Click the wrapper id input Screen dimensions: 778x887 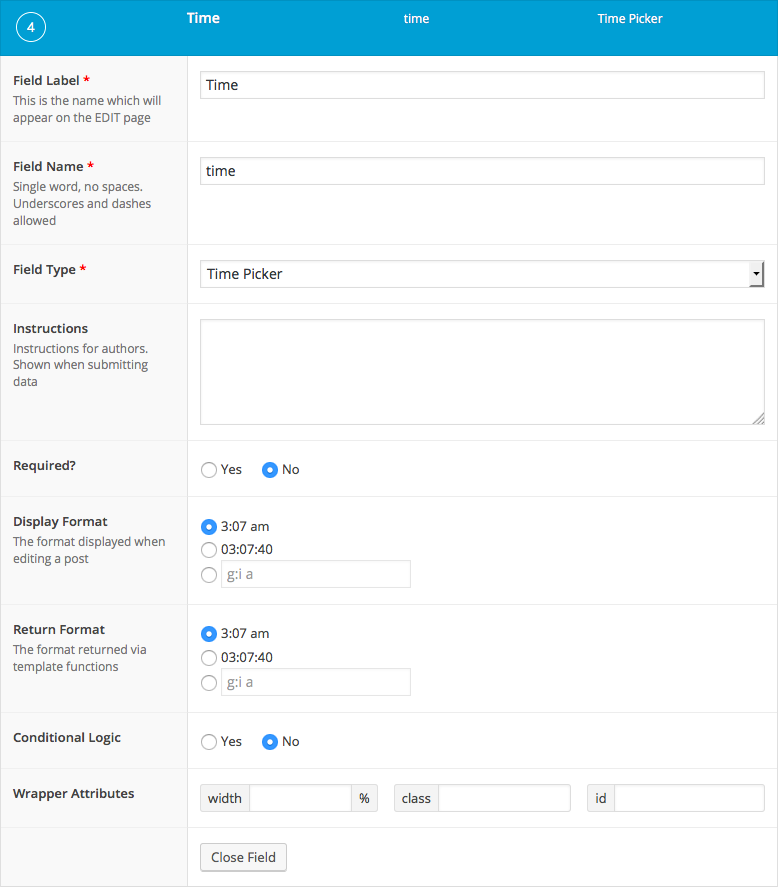pos(689,798)
